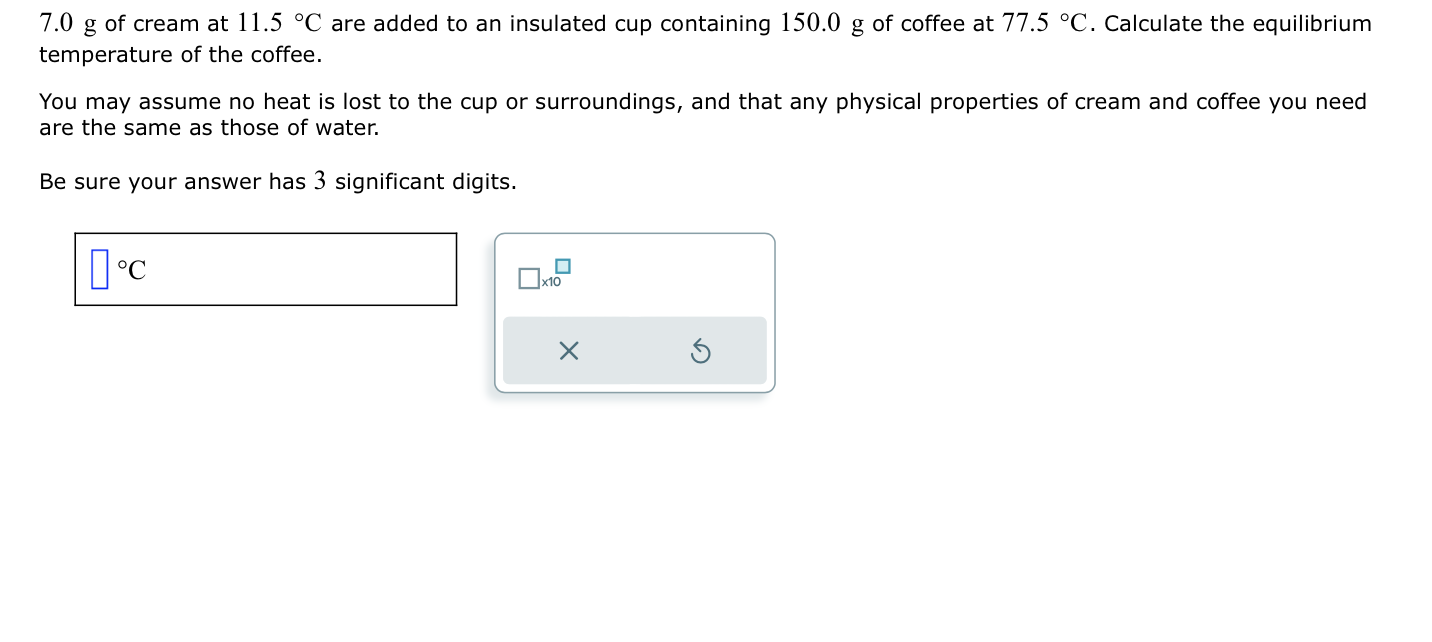Click the empty base square of the template
Viewport: 1432px width, 642px height.
coord(529,278)
